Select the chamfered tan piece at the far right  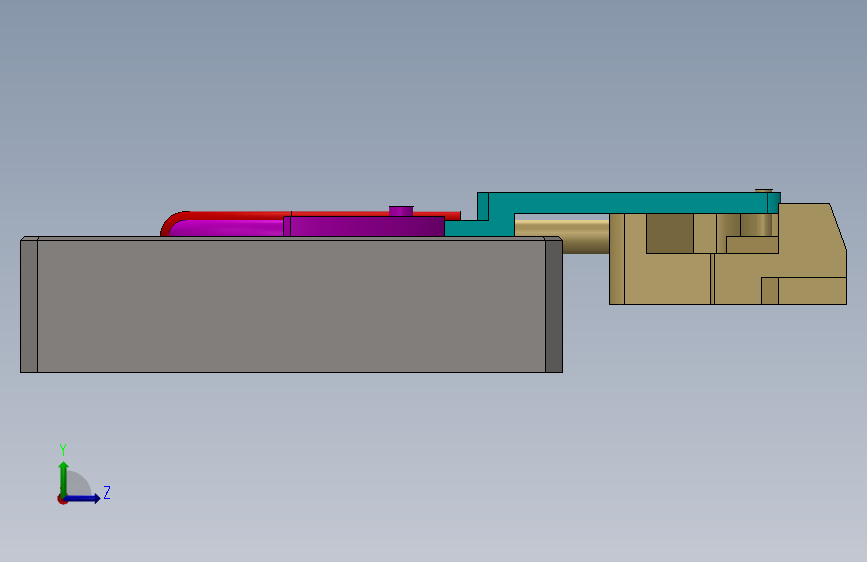pyautogui.click(x=812, y=241)
